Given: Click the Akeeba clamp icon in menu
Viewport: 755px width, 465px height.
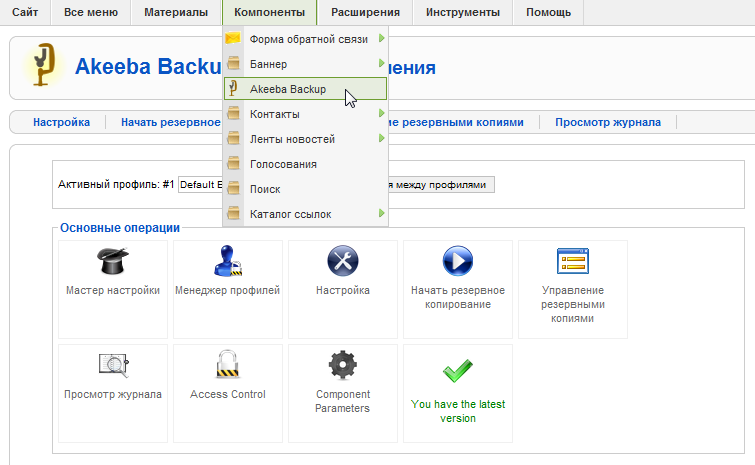Looking at the screenshot, I should [x=233, y=88].
